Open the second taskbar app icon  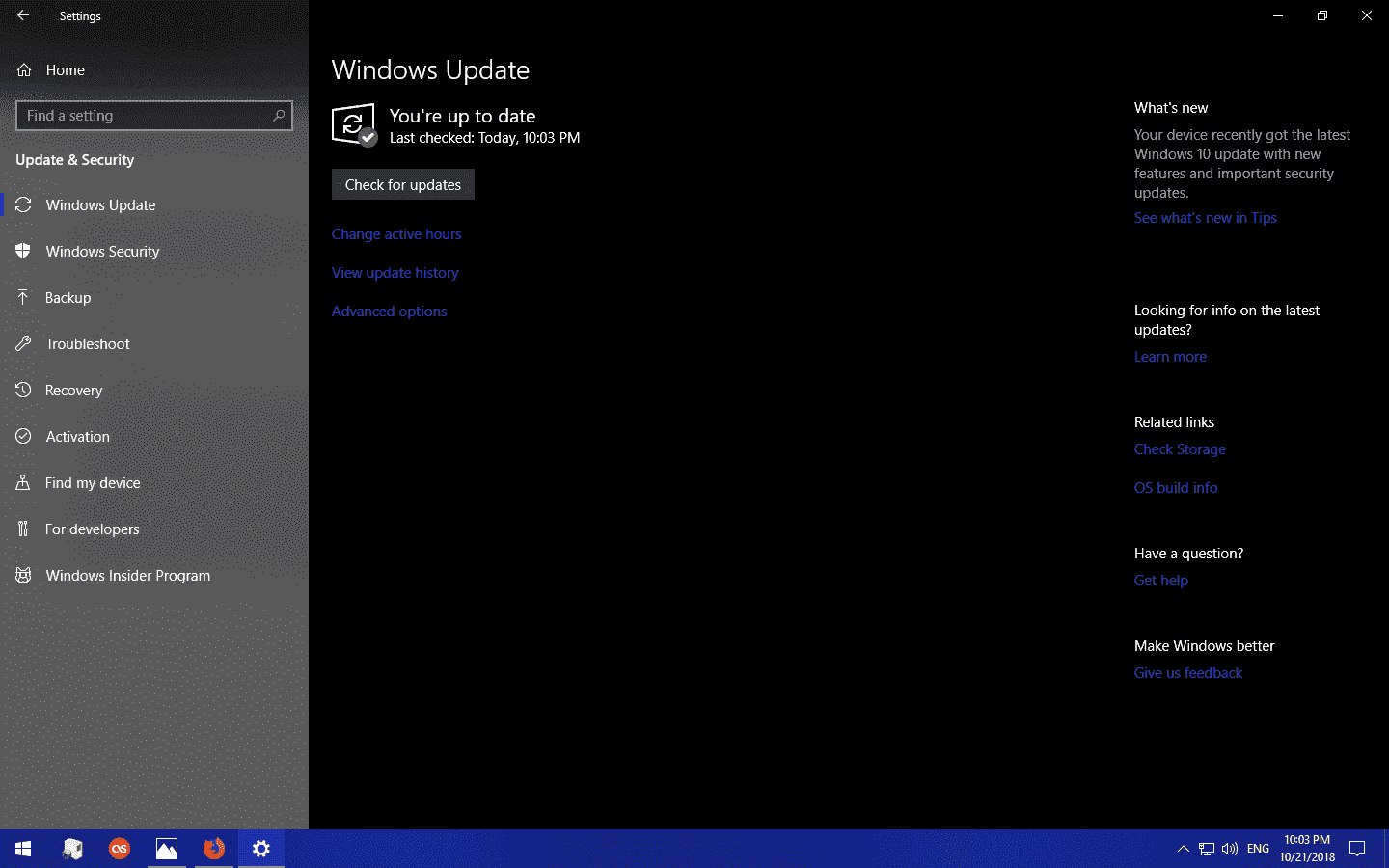pos(72,849)
